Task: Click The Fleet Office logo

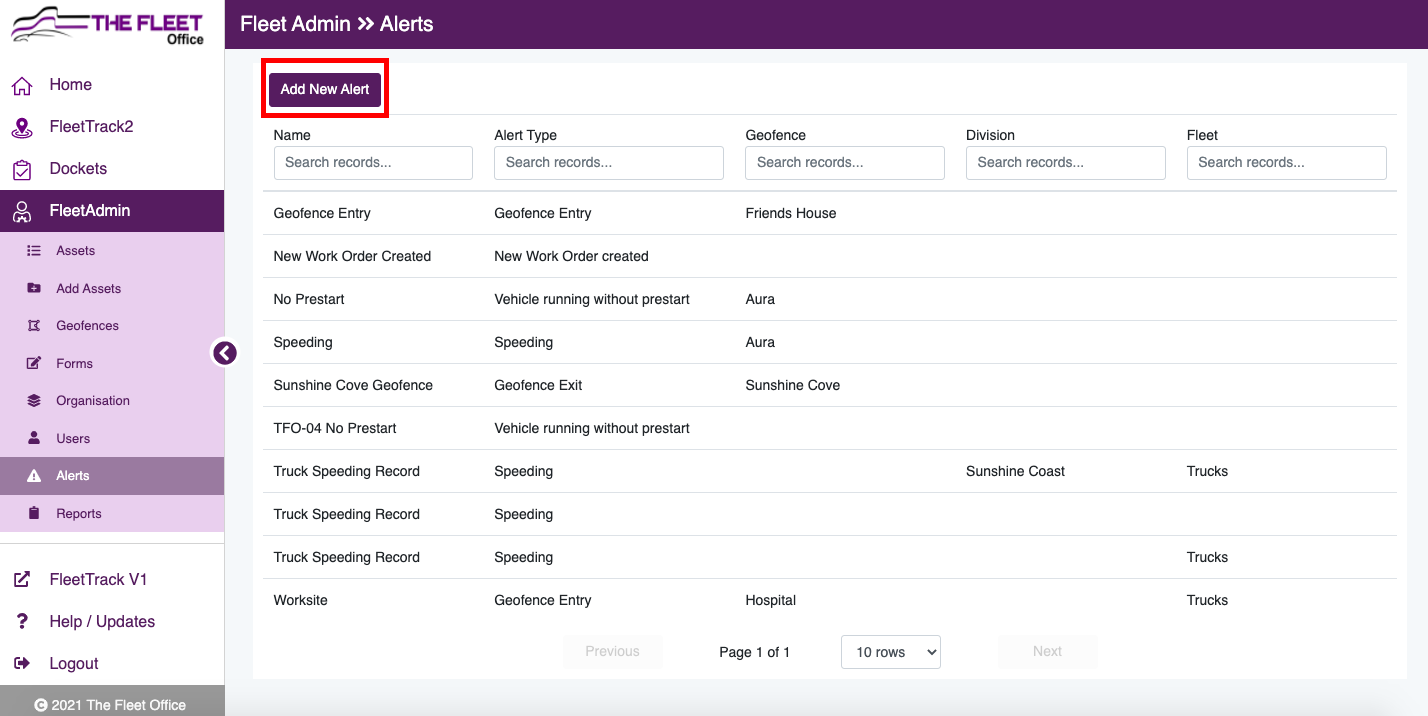Action: pyautogui.click(x=107, y=28)
